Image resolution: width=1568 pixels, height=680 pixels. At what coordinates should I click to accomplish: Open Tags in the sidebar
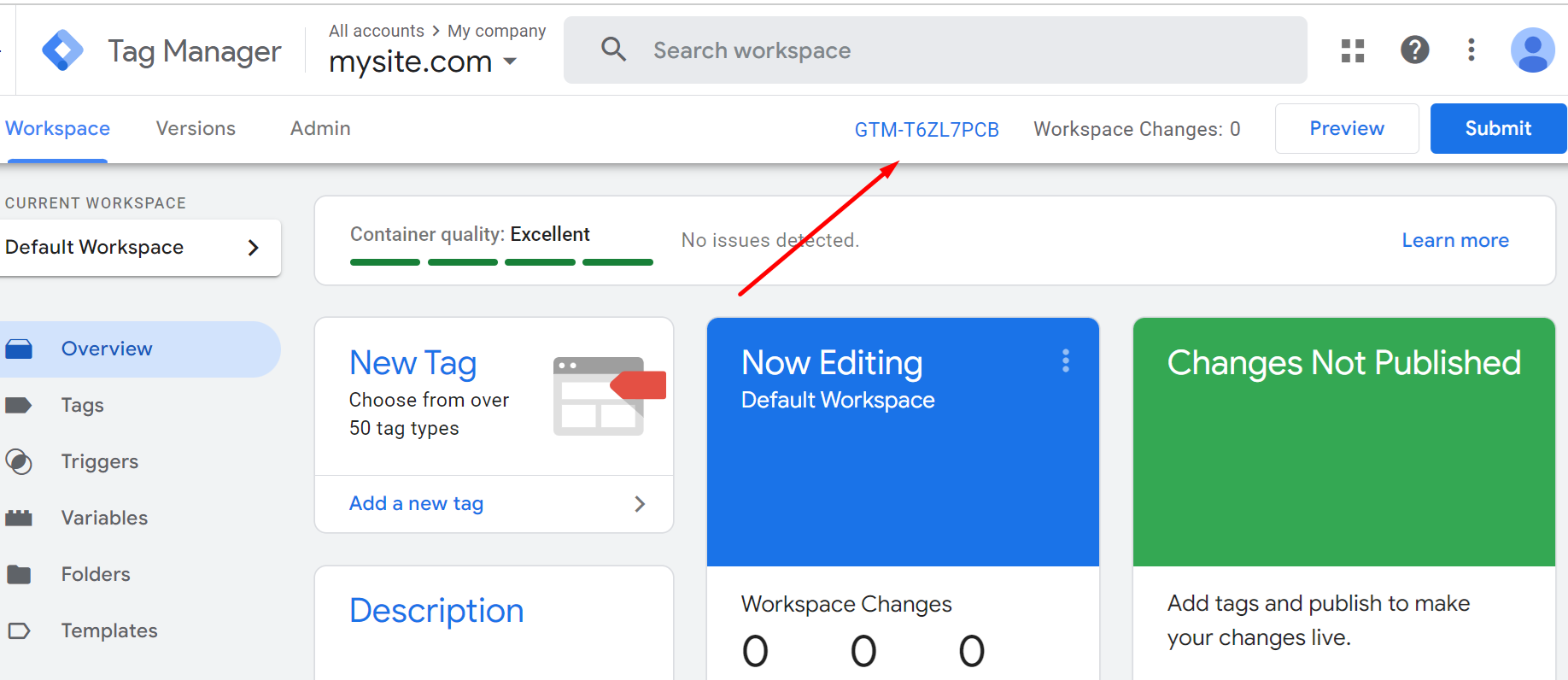(82, 405)
